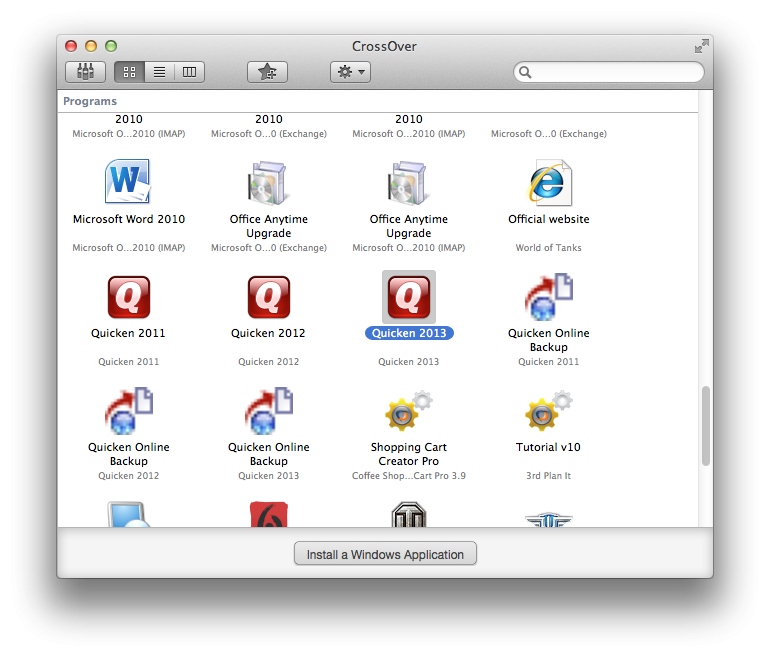Select Quicken Online Backup for Quicken 2011
Viewport: 770px width, 657px height.
[x=549, y=296]
